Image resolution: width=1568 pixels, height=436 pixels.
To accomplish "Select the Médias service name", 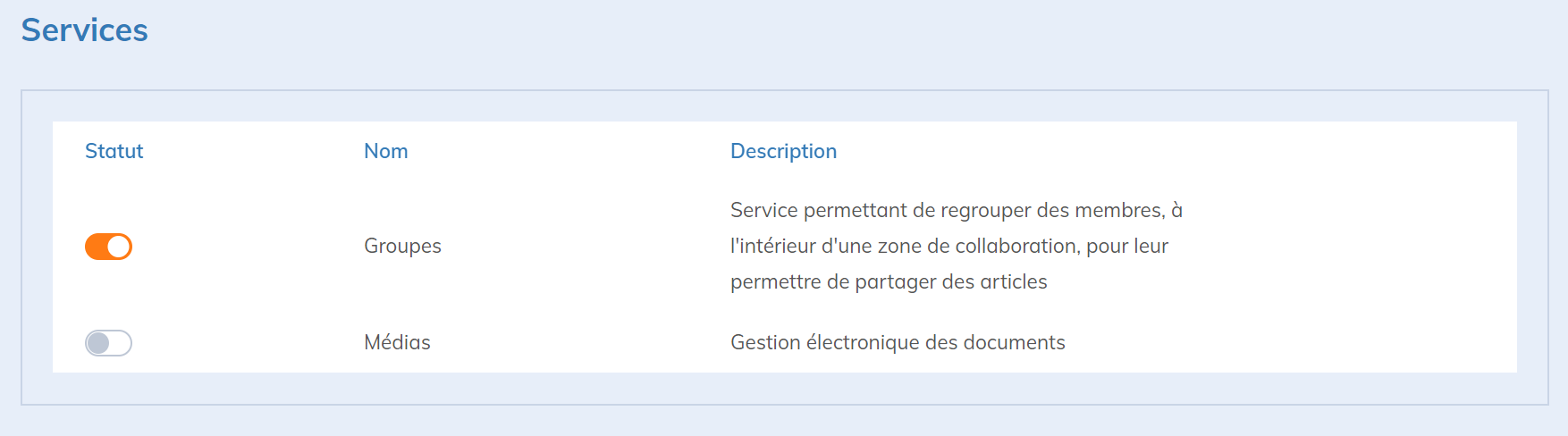I will coord(397,342).
